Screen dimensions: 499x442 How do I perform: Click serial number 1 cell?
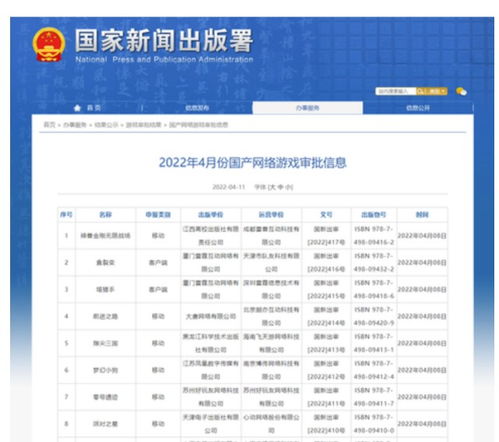(66, 236)
